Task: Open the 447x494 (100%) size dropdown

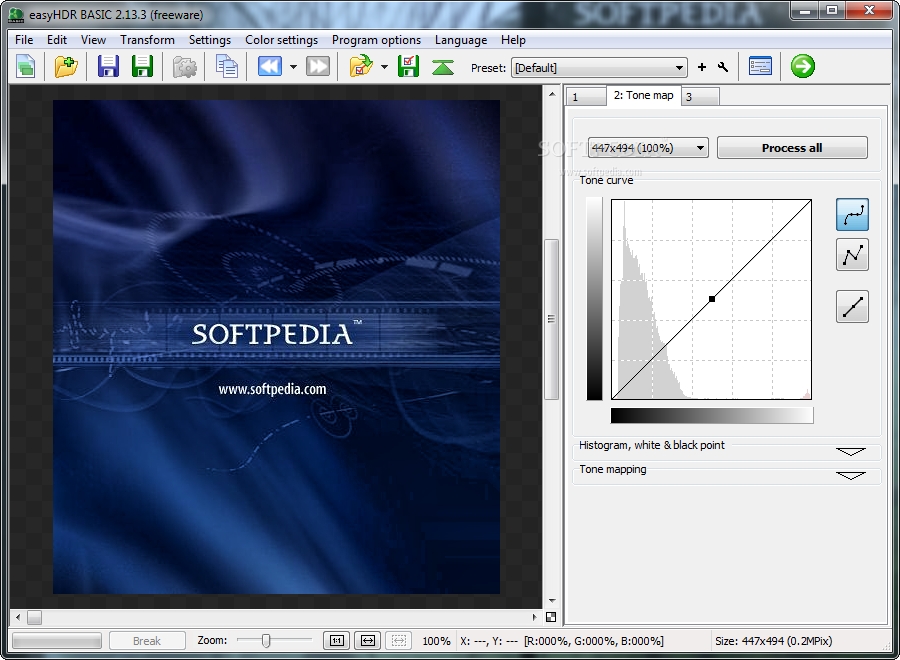Action: point(648,148)
